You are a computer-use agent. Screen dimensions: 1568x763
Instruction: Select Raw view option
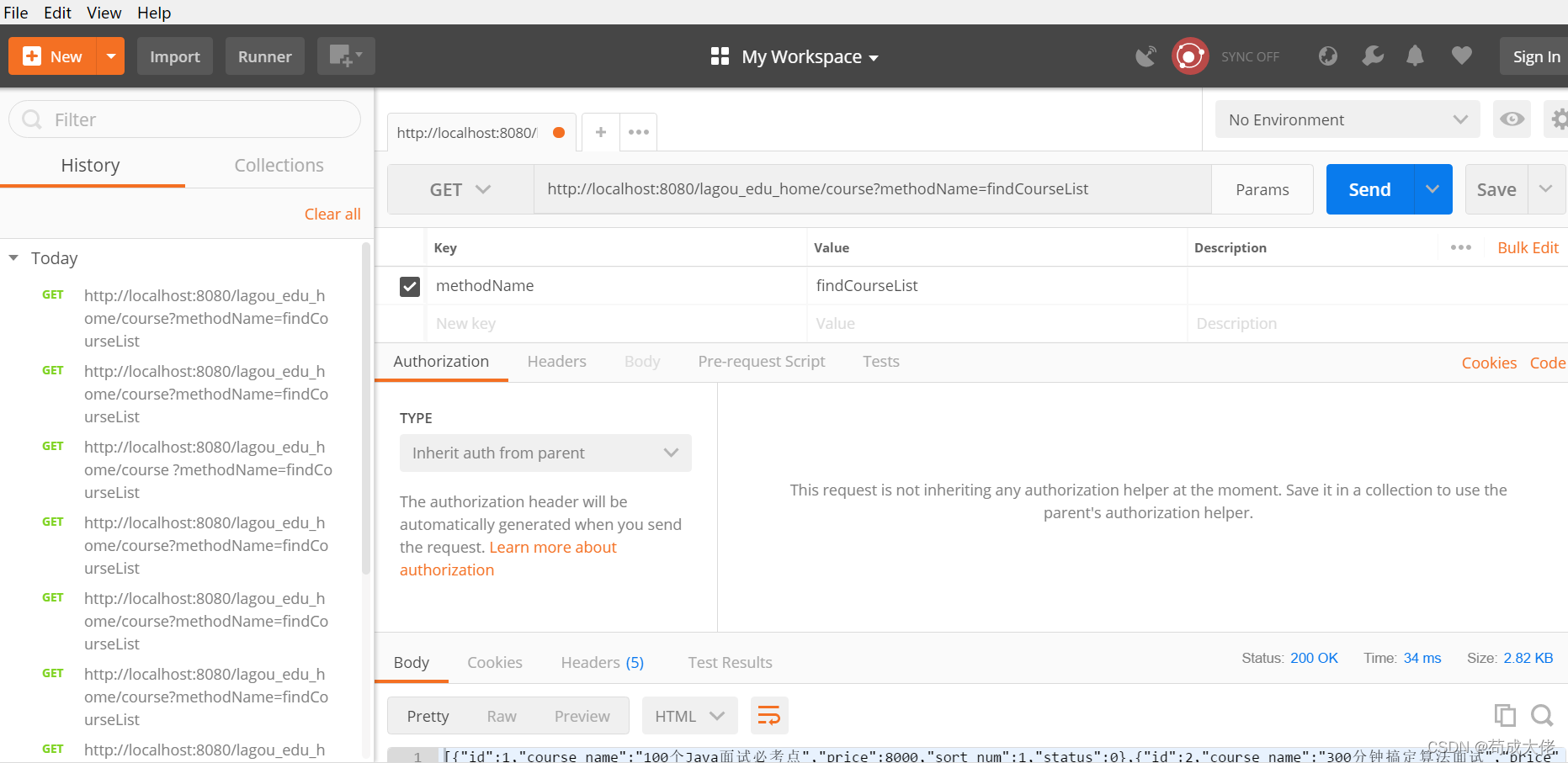[502, 716]
